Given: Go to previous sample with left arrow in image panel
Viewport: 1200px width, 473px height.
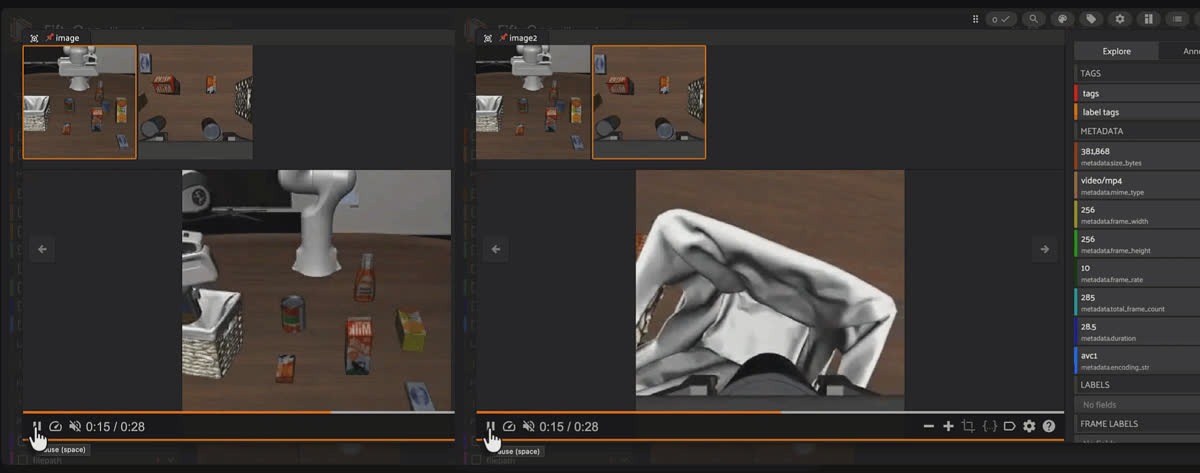Looking at the screenshot, I should (x=42, y=249).
